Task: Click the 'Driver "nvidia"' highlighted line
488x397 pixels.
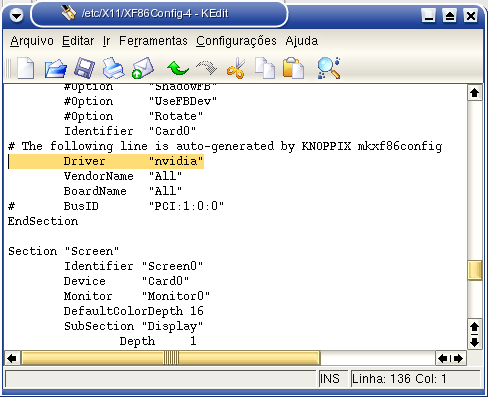Action: (x=106, y=161)
